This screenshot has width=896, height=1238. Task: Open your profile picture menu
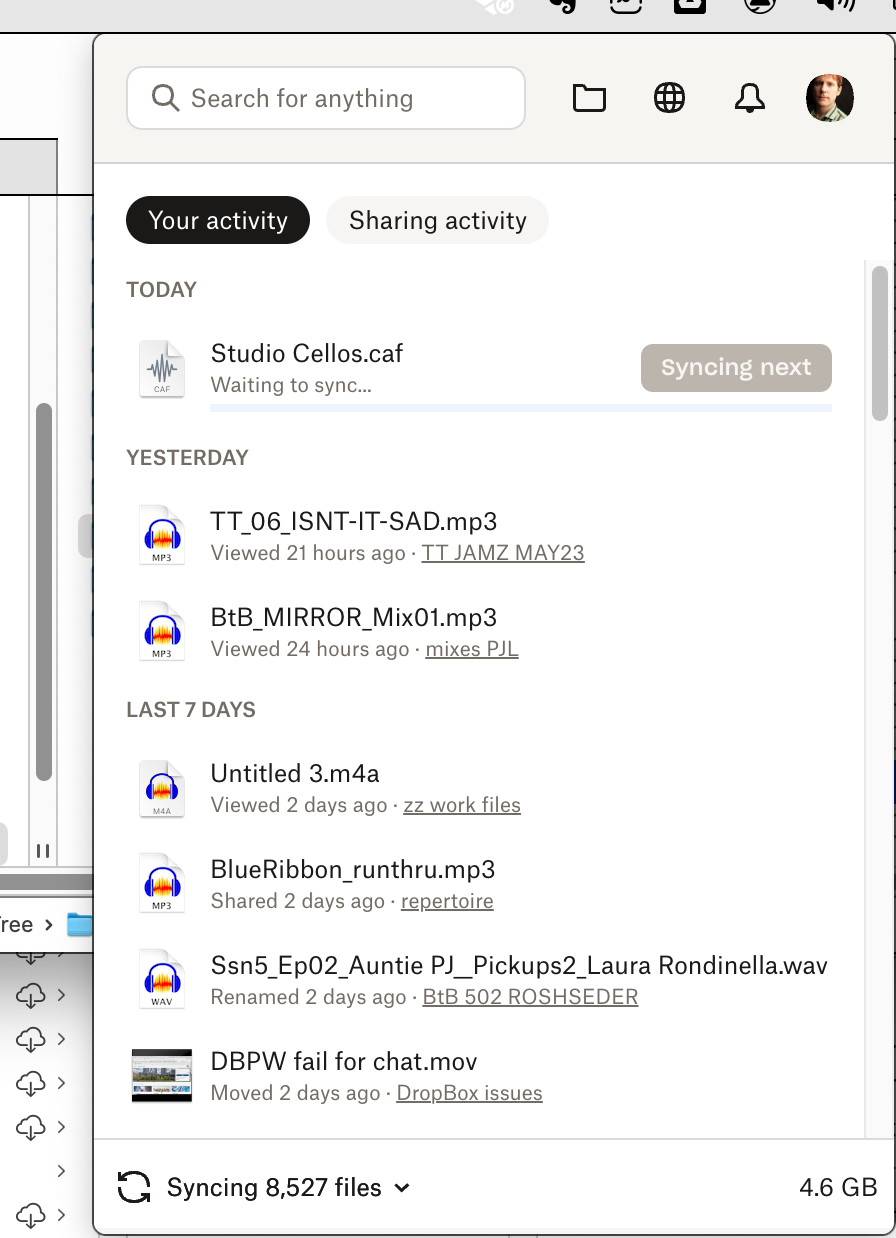(x=829, y=98)
